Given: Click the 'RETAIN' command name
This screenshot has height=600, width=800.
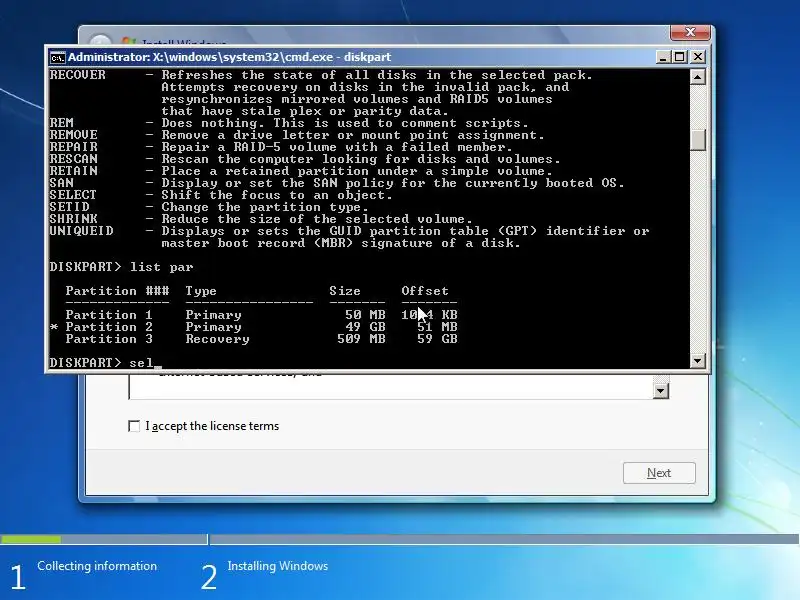Looking at the screenshot, I should [x=73, y=171].
